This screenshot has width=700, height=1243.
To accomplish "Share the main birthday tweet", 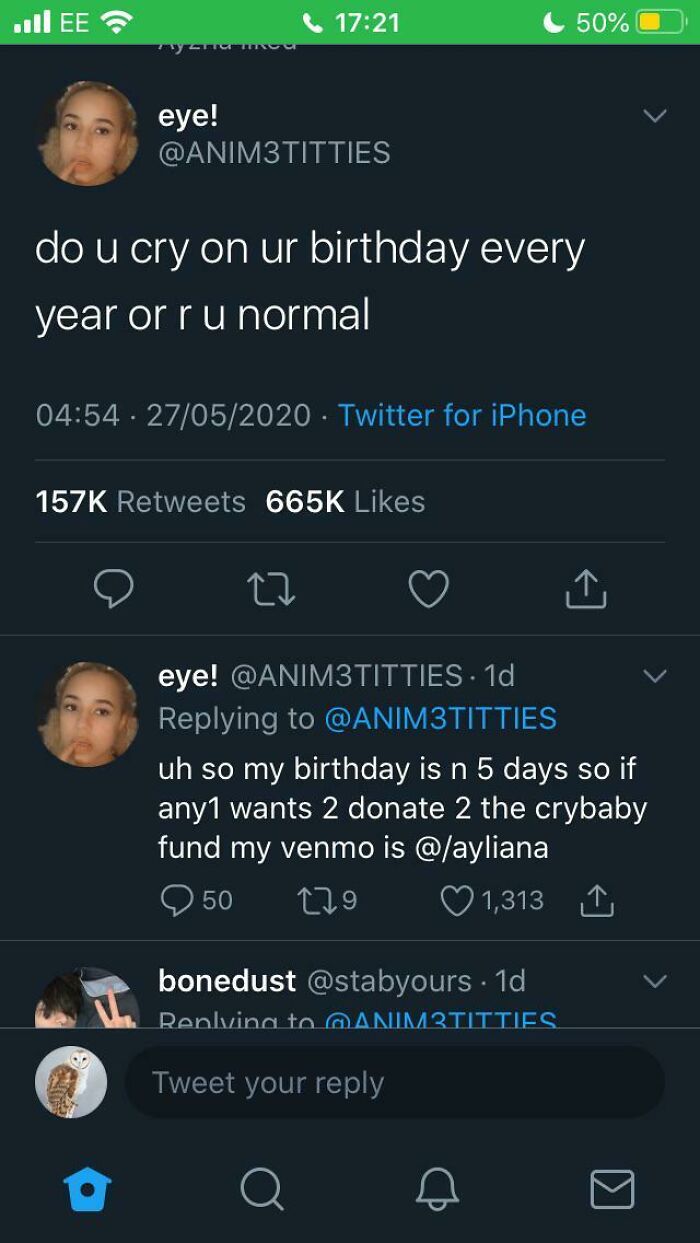I will click(x=585, y=589).
